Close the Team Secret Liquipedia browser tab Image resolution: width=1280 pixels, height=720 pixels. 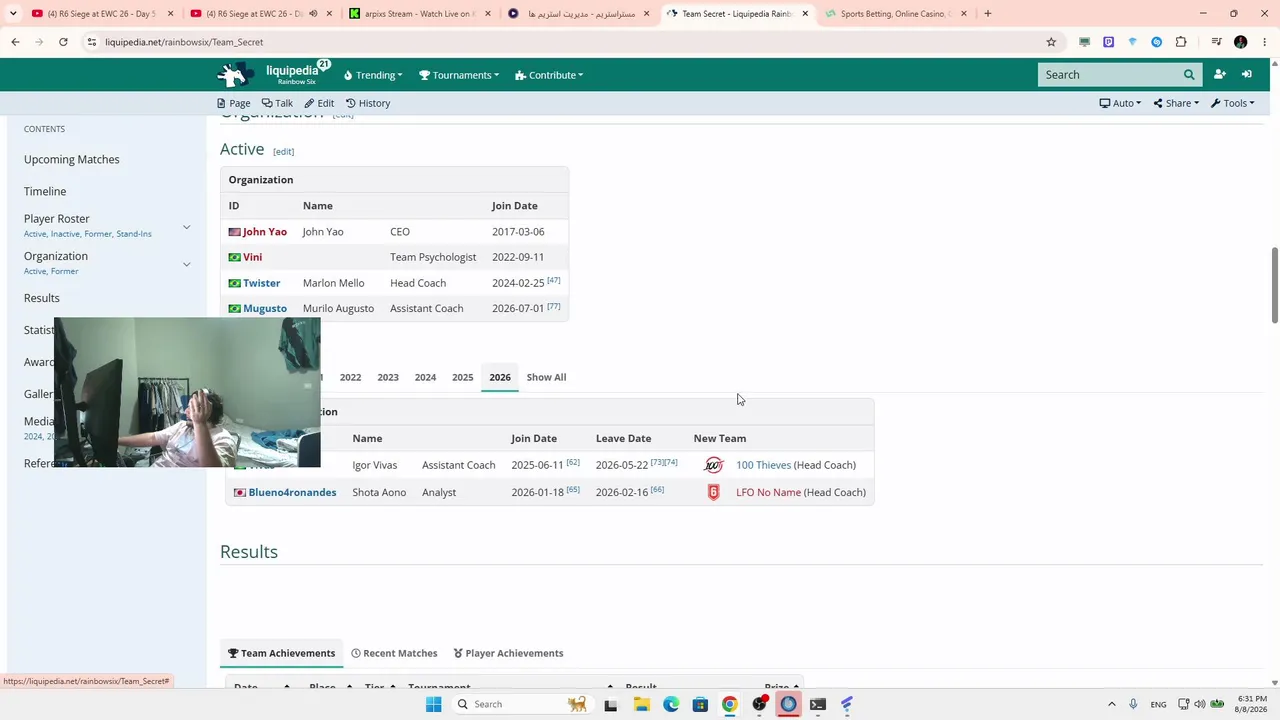point(804,14)
